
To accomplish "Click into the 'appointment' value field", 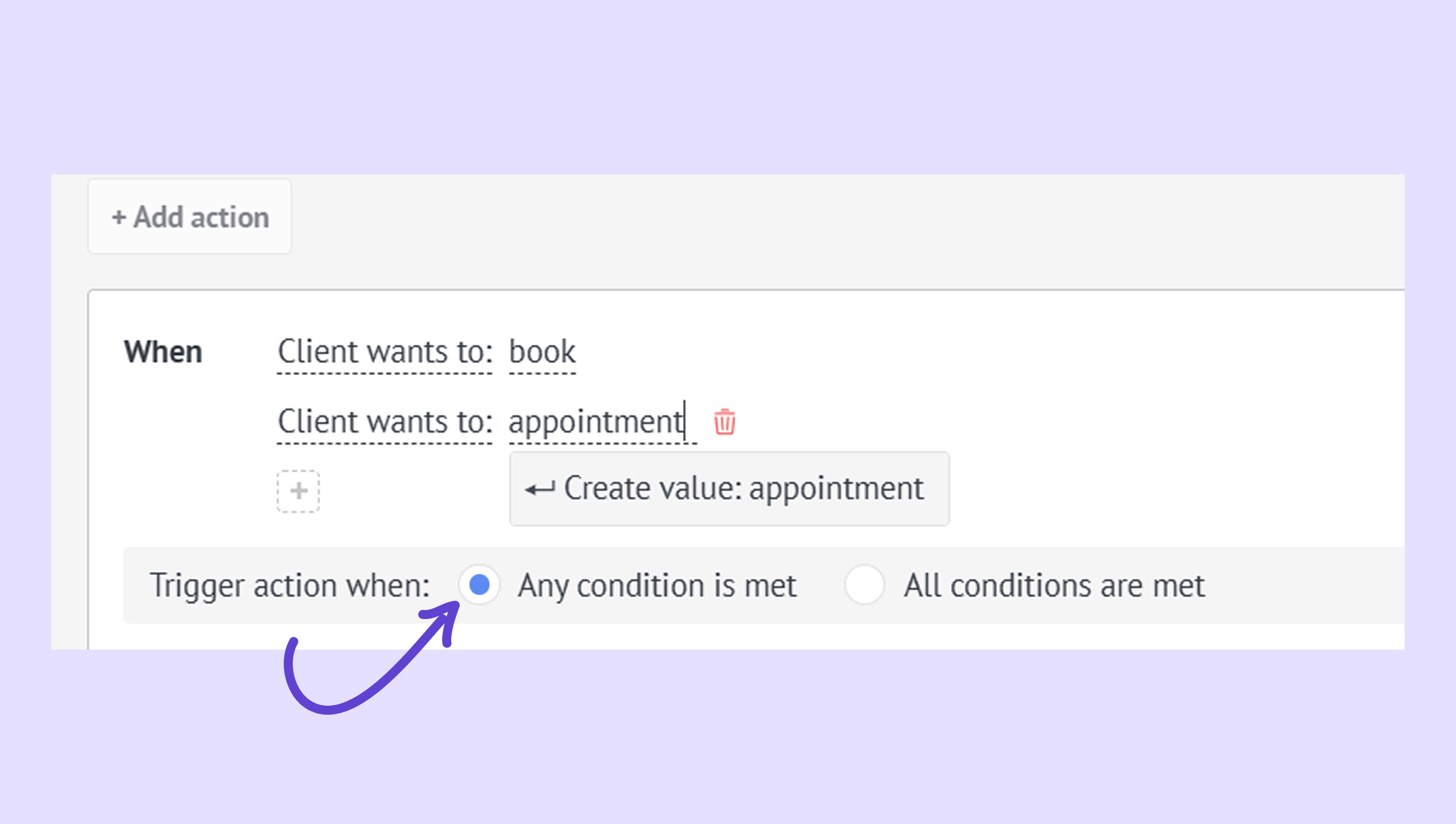I will coord(594,422).
